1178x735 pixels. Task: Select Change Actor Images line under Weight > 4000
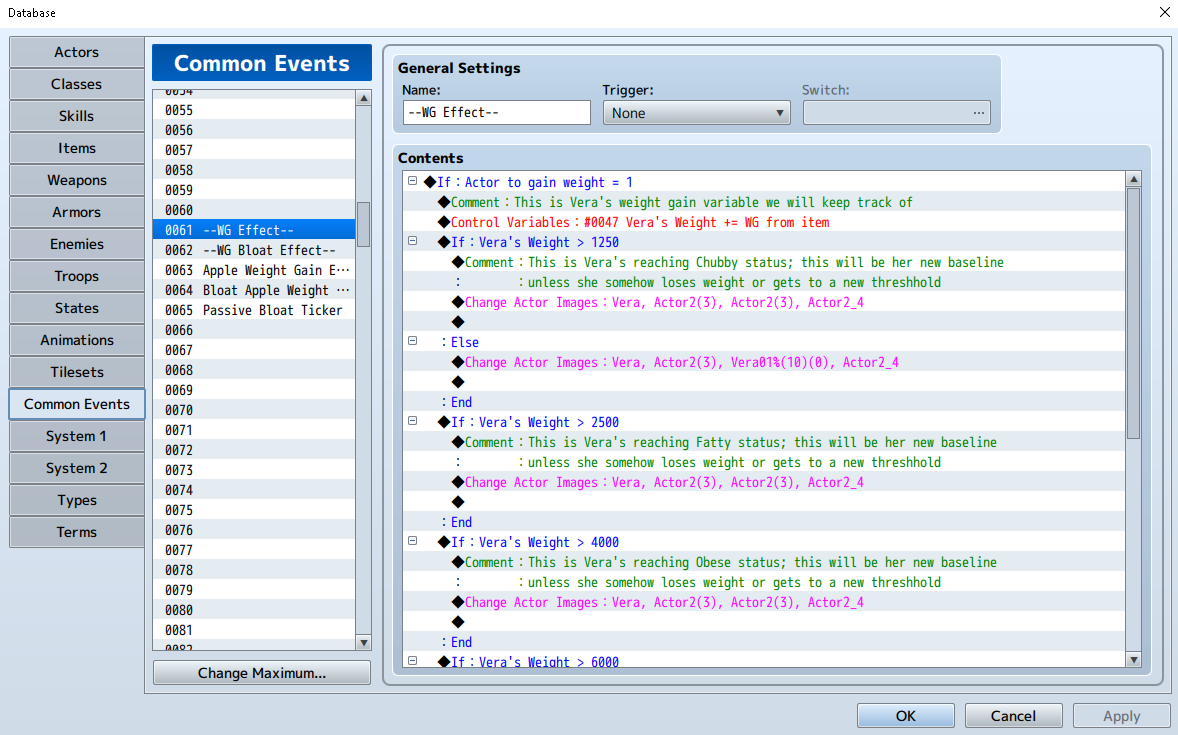pyautogui.click(x=764, y=602)
